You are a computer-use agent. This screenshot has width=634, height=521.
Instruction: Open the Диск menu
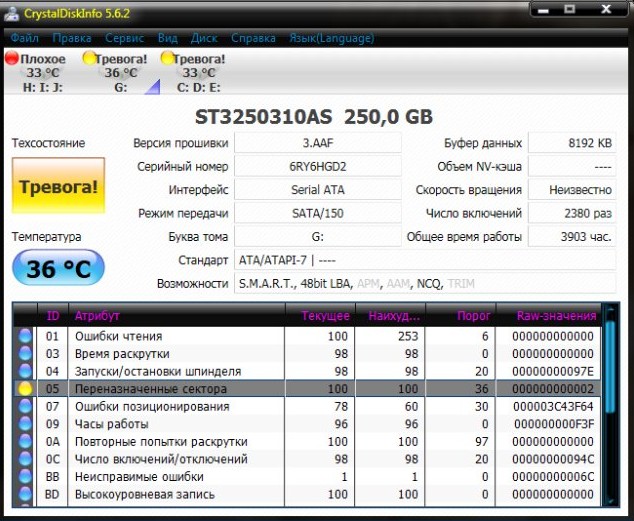pos(204,38)
